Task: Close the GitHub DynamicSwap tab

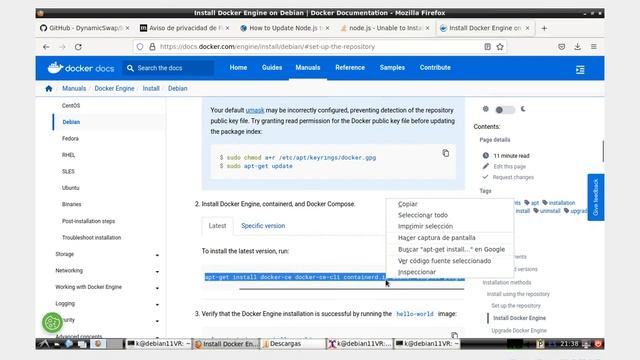Action: (x=127, y=28)
